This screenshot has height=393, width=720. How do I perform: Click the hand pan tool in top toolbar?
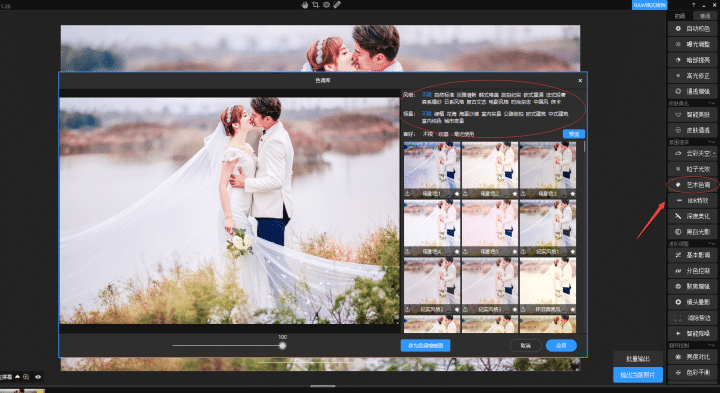pos(305,5)
